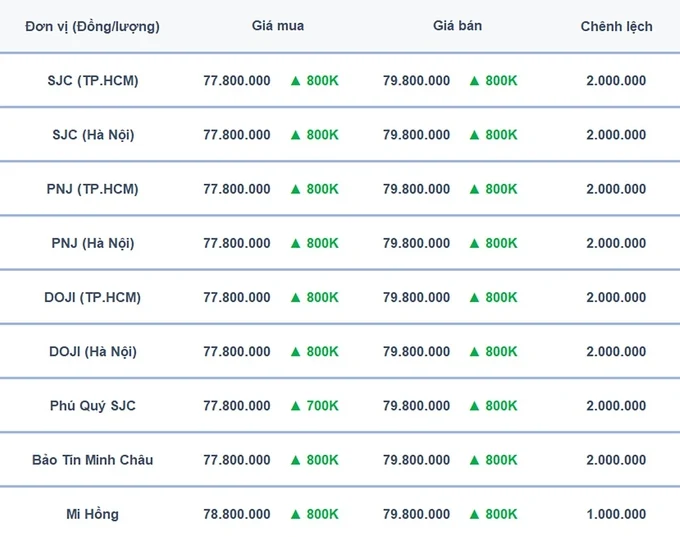Click SJC (Hà Nội) buy price 77.800.000
Screen dimensions: 680x537
pyautogui.click(x=237, y=135)
